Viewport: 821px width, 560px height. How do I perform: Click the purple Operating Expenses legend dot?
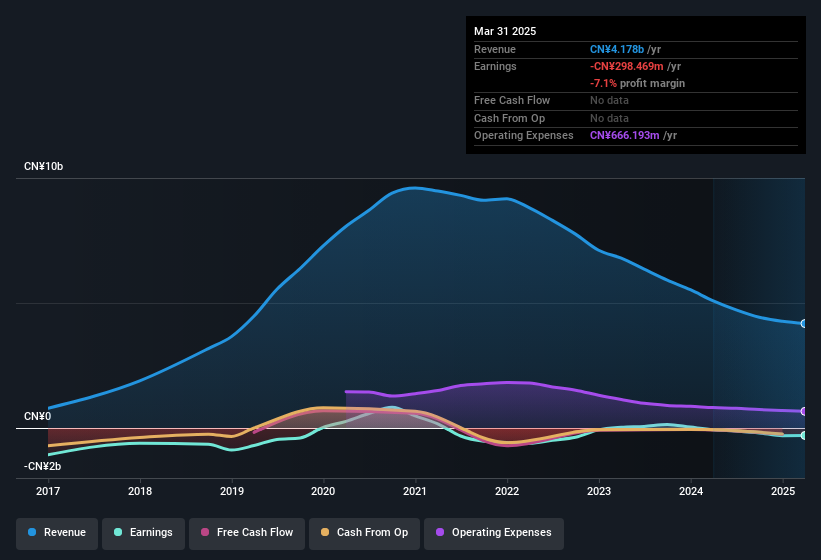tap(440, 532)
